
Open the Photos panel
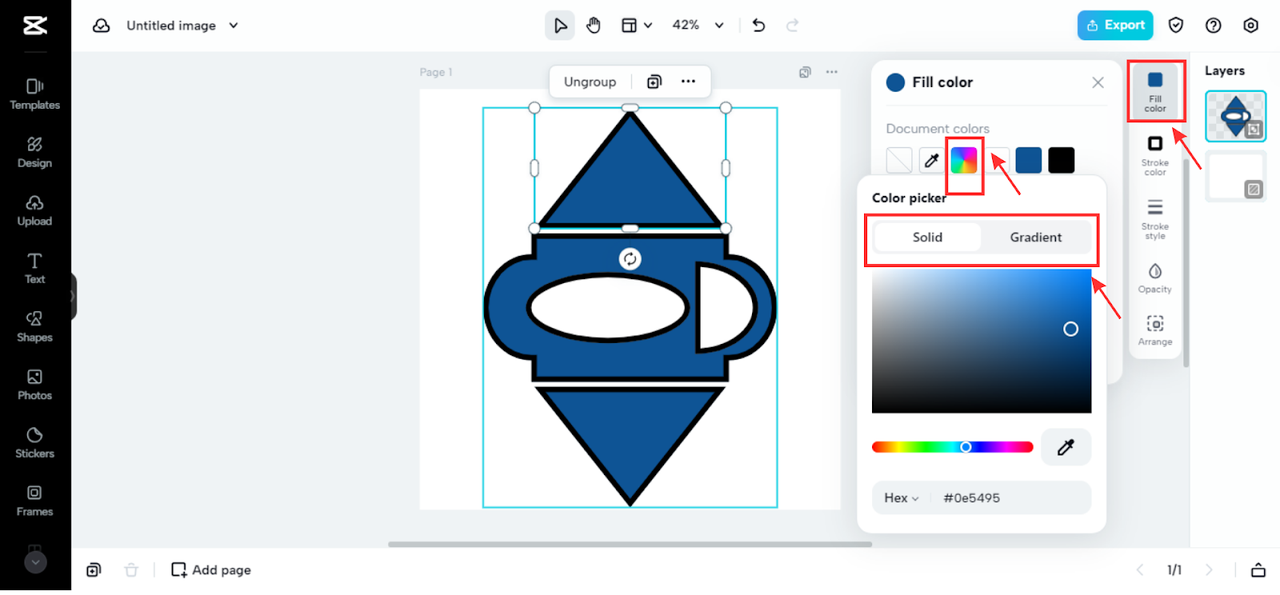pyautogui.click(x=35, y=384)
